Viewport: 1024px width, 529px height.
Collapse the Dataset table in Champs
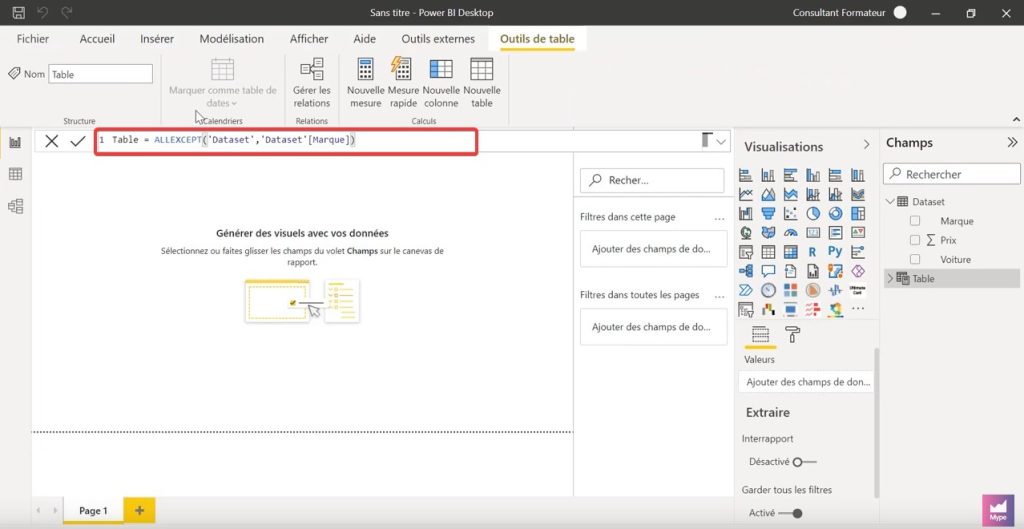click(x=890, y=202)
